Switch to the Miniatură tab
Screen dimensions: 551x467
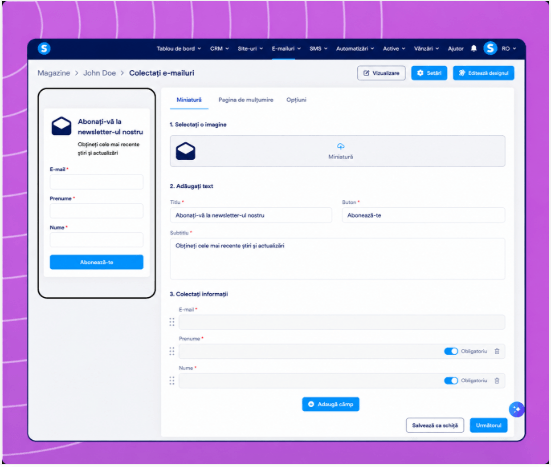click(x=189, y=100)
